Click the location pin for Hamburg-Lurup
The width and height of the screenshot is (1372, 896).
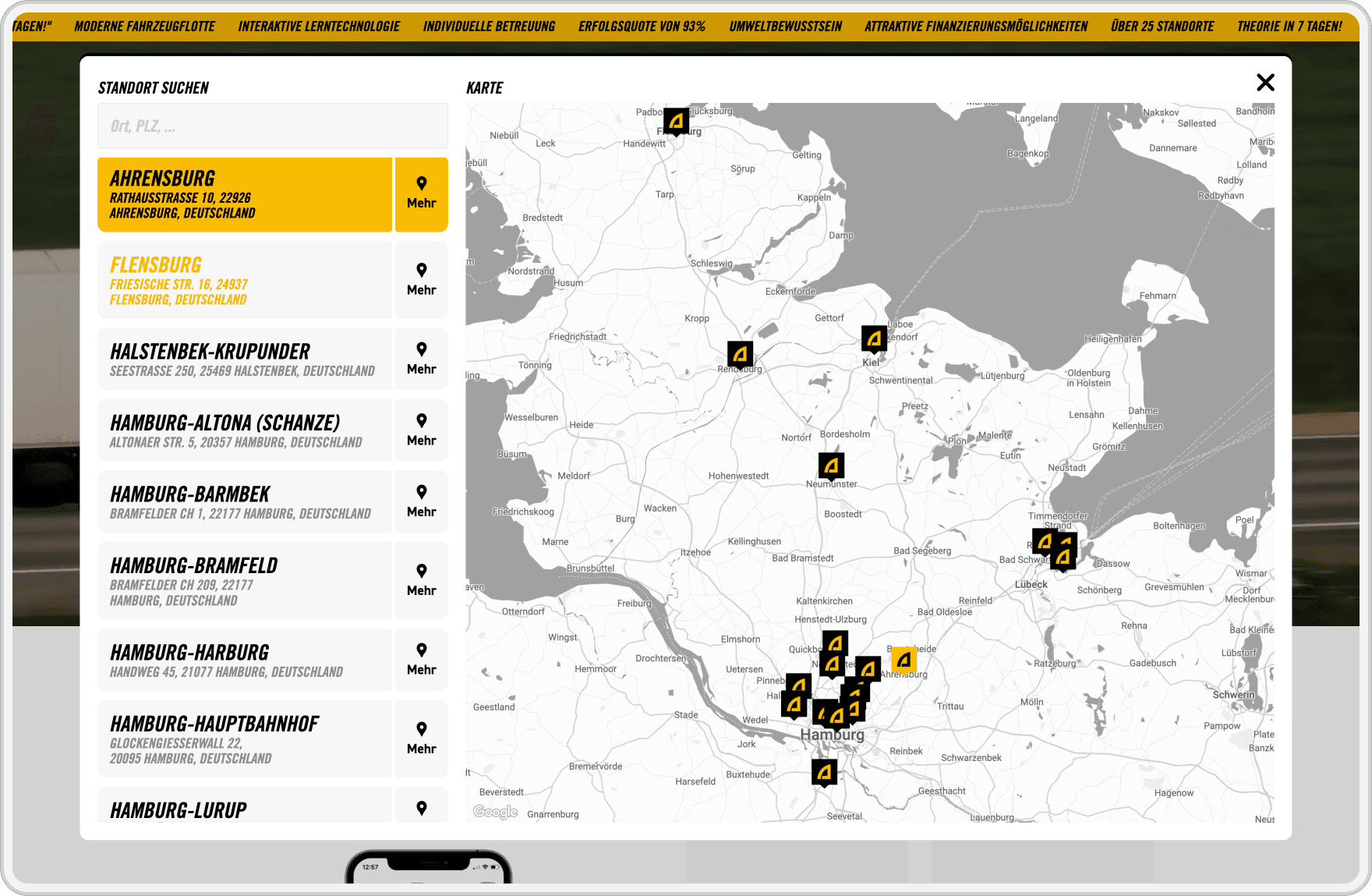tap(421, 807)
